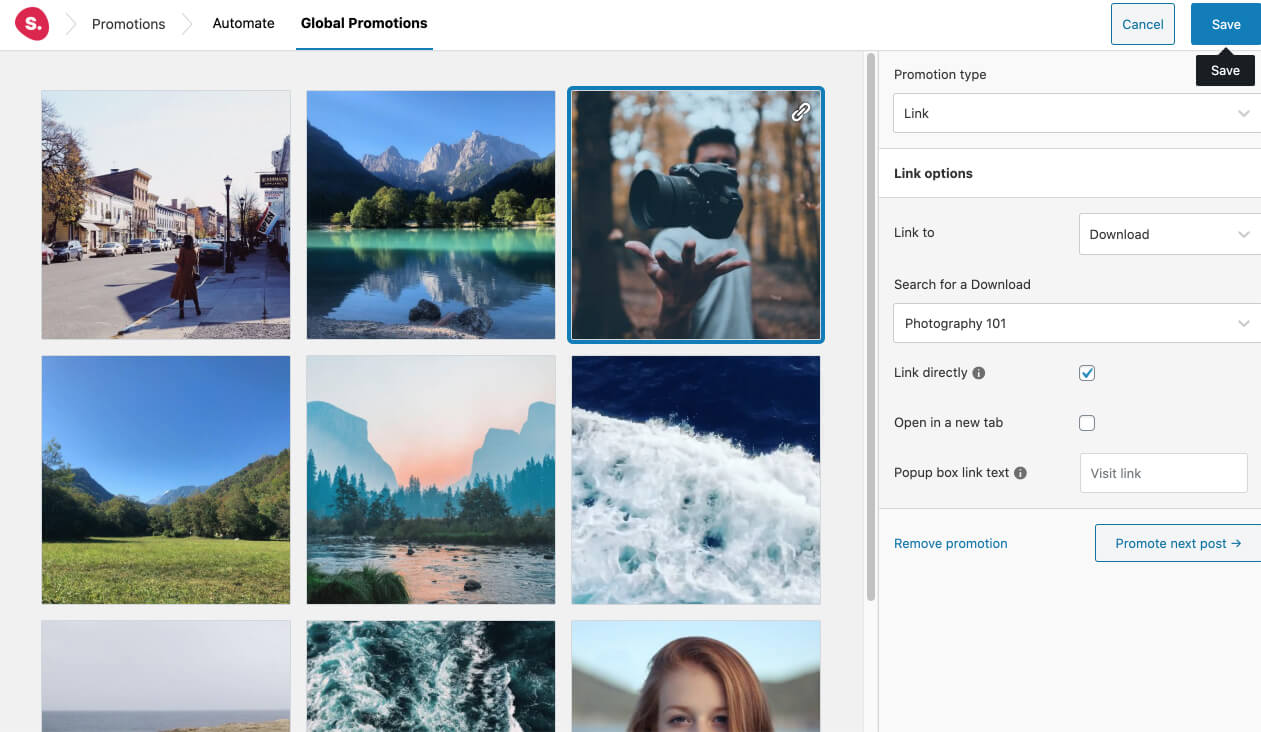Screen dimensions: 1261x732
Task: Select the green meadow photo thumbnail
Action: coord(166,480)
